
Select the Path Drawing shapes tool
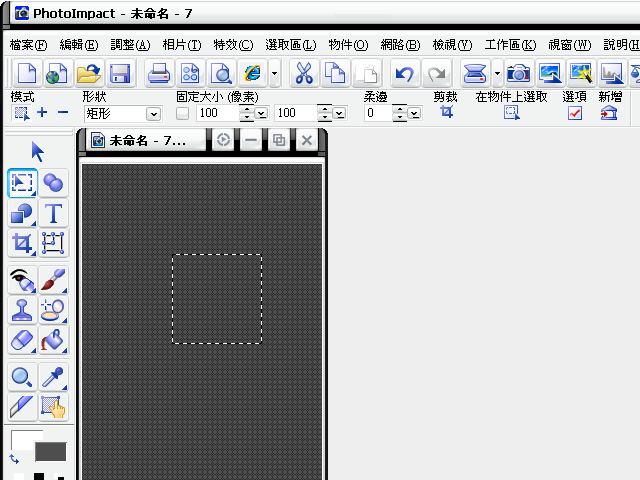click(x=22, y=213)
